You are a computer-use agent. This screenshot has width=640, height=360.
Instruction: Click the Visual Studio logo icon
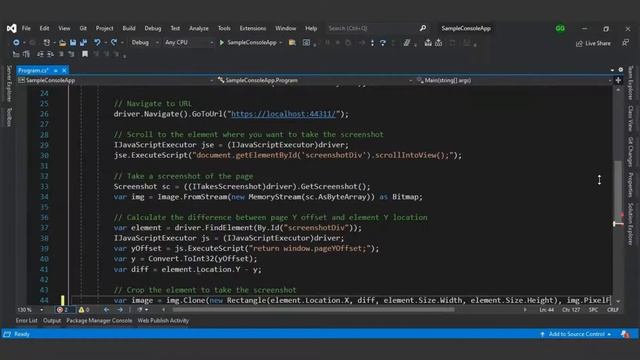click(x=11, y=28)
